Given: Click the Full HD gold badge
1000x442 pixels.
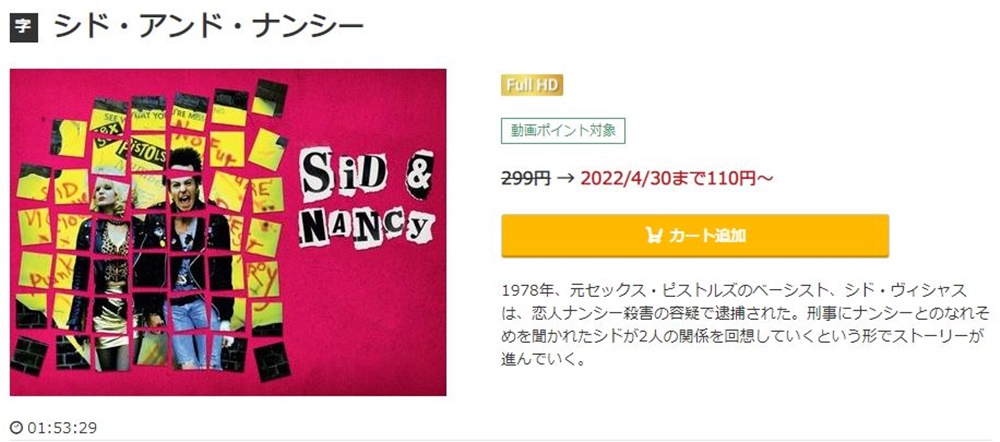Looking at the screenshot, I should 532,85.
